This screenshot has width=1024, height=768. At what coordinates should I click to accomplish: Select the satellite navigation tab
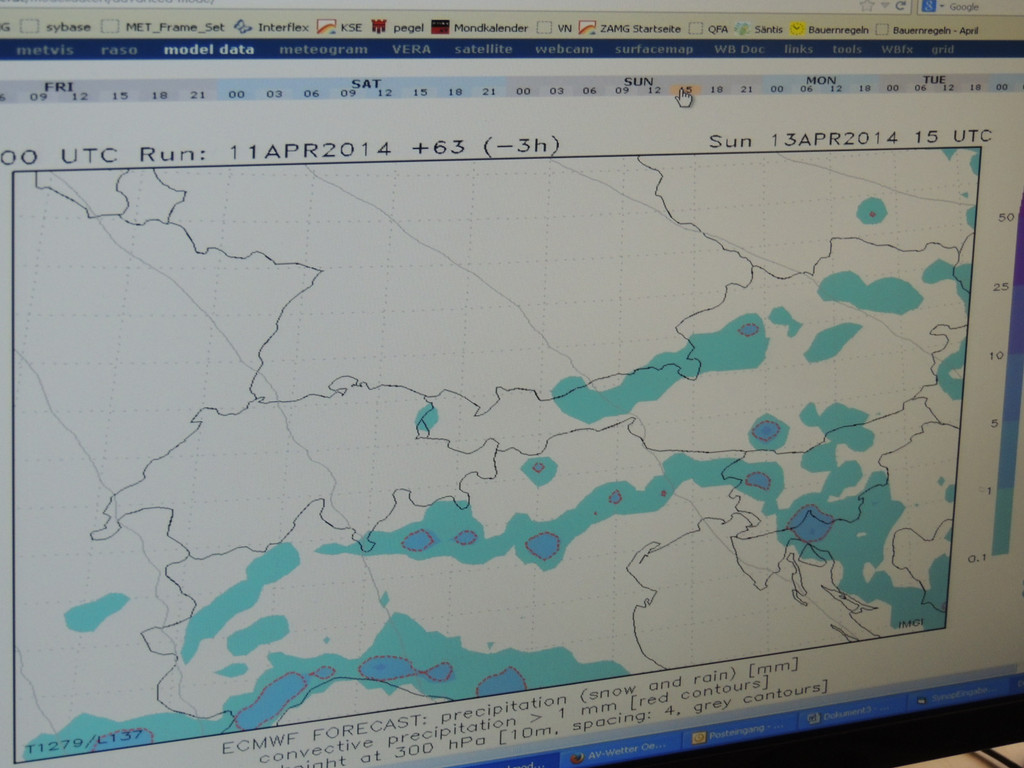click(483, 48)
